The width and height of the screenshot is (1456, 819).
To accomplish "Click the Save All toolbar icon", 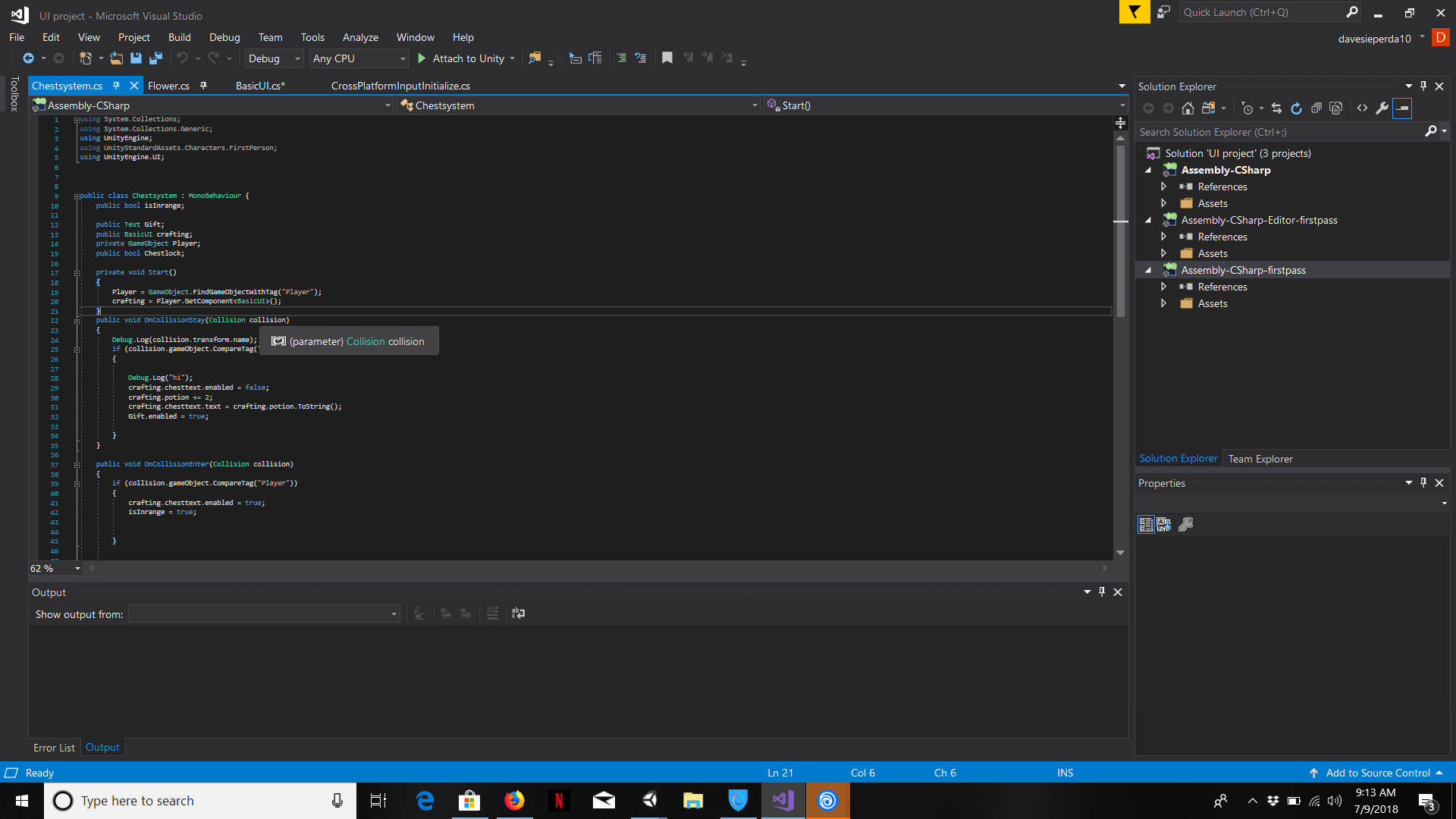I will pyautogui.click(x=155, y=58).
